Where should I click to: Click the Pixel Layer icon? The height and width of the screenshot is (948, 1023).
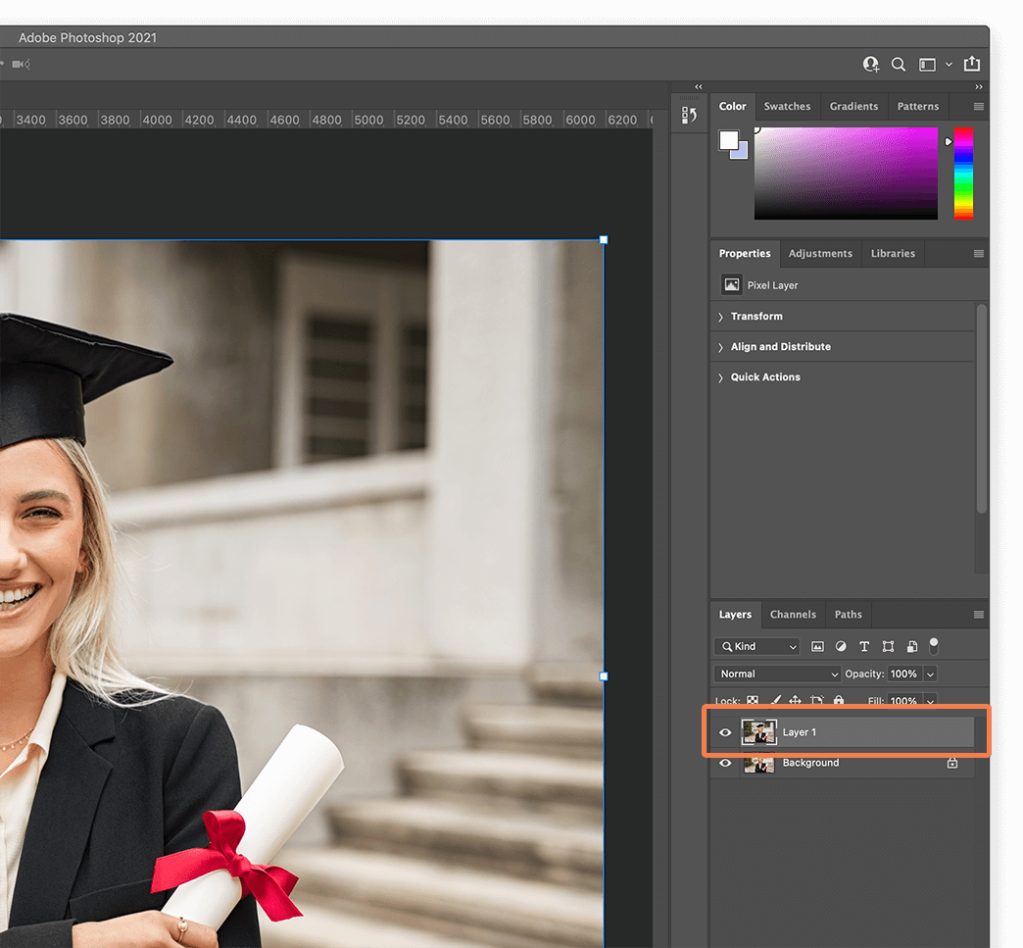(x=731, y=285)
